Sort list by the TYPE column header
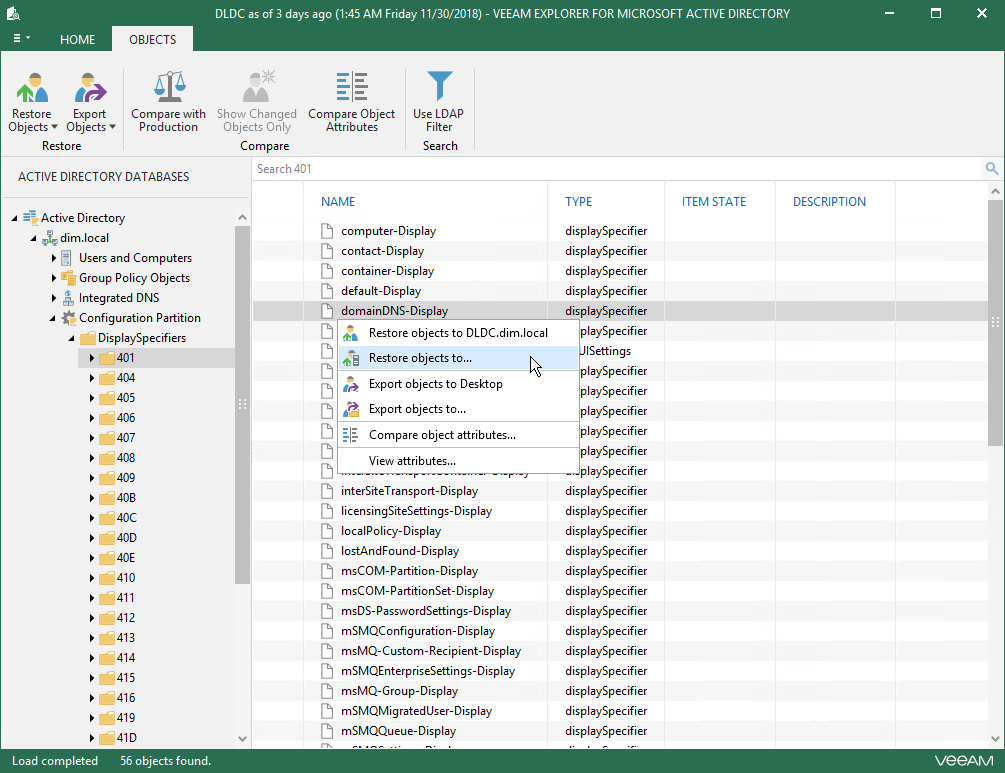Image resolution: width=1005 pixels, height=773 pixels. (x=578, y=202)
